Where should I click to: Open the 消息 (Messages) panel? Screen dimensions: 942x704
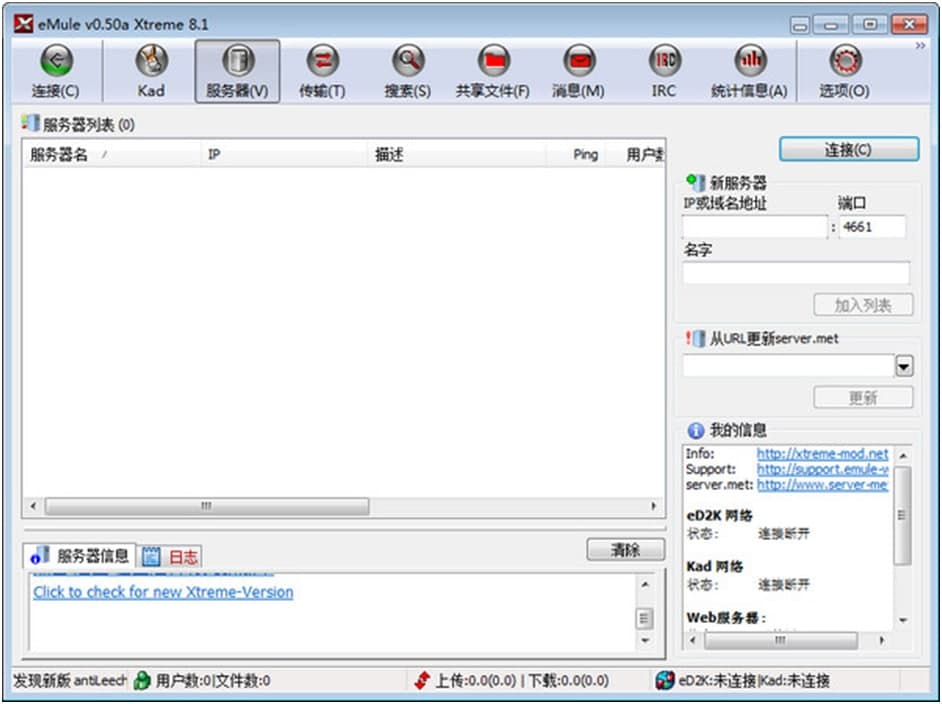click(580, 68)
